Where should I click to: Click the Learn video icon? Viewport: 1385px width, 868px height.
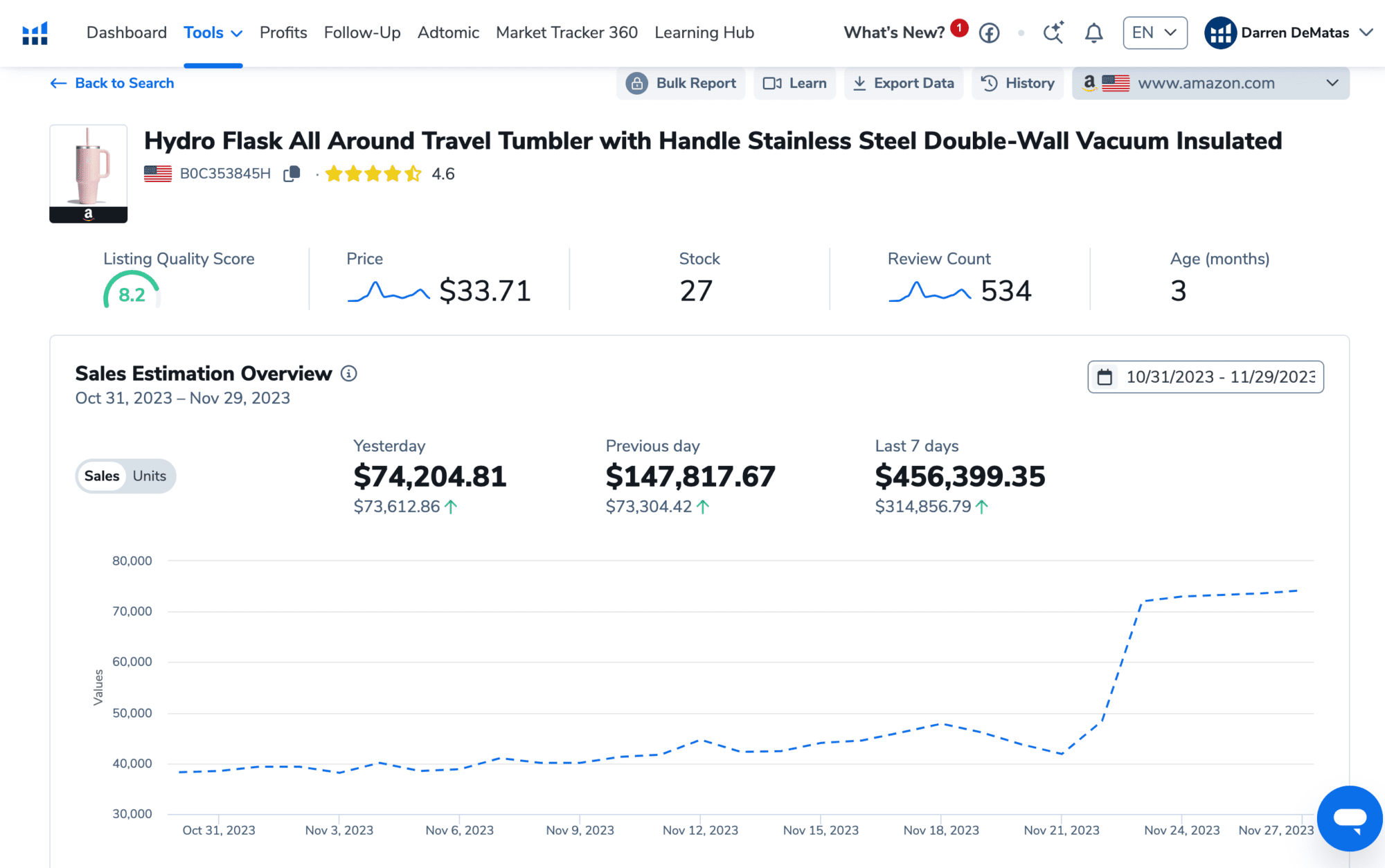pyautogui.click(x=774, y=83)
